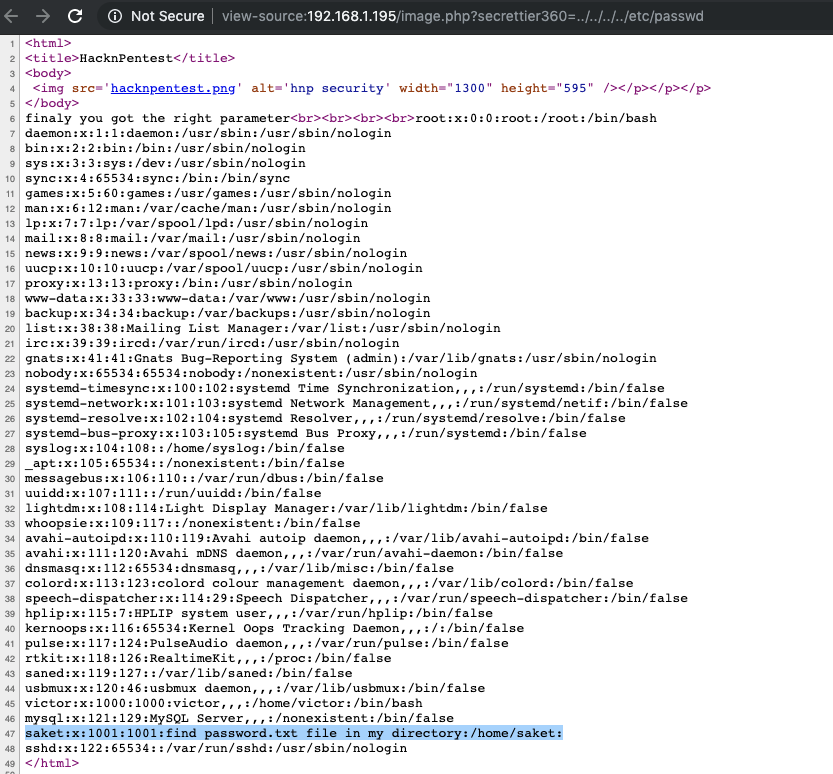Reload the page with the refresh icon

click(75, 16)
